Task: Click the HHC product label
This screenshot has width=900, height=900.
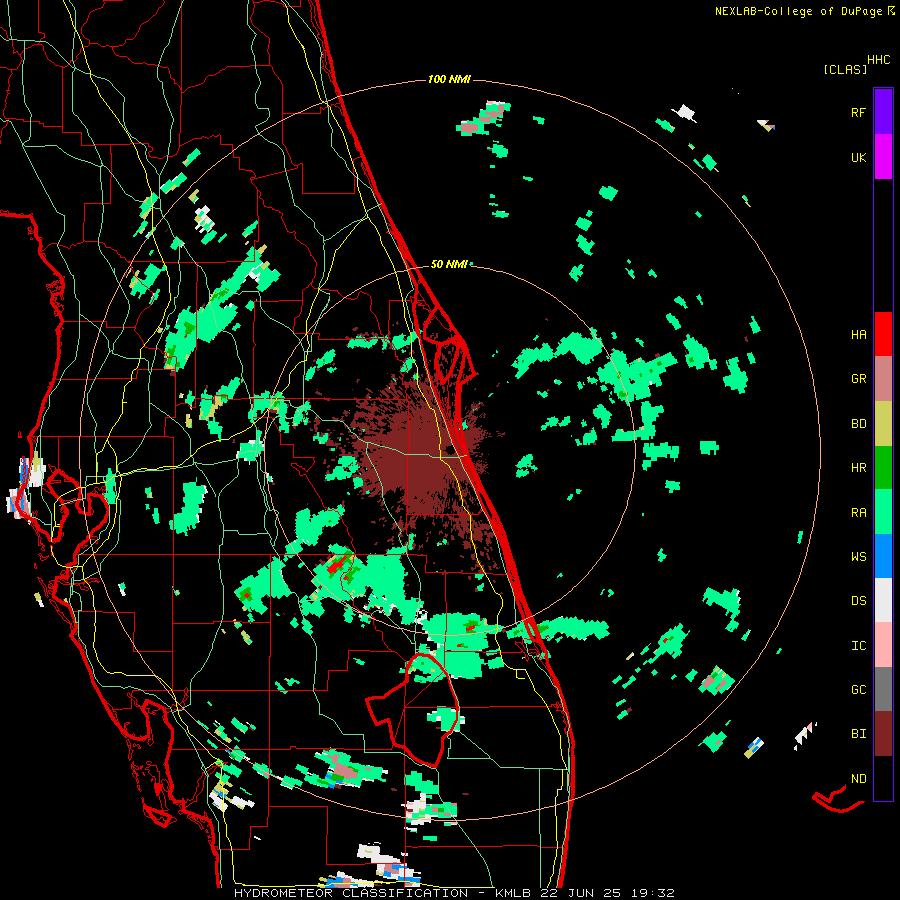Action: [878, 60]
